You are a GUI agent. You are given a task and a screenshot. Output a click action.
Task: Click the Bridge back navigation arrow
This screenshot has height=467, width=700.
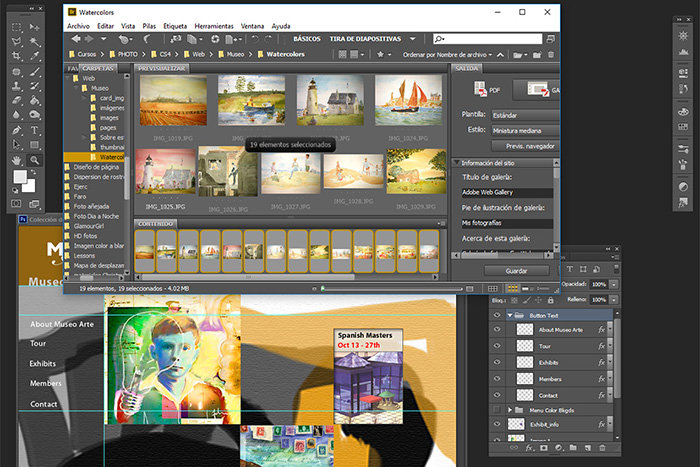(x=76, y=39)
